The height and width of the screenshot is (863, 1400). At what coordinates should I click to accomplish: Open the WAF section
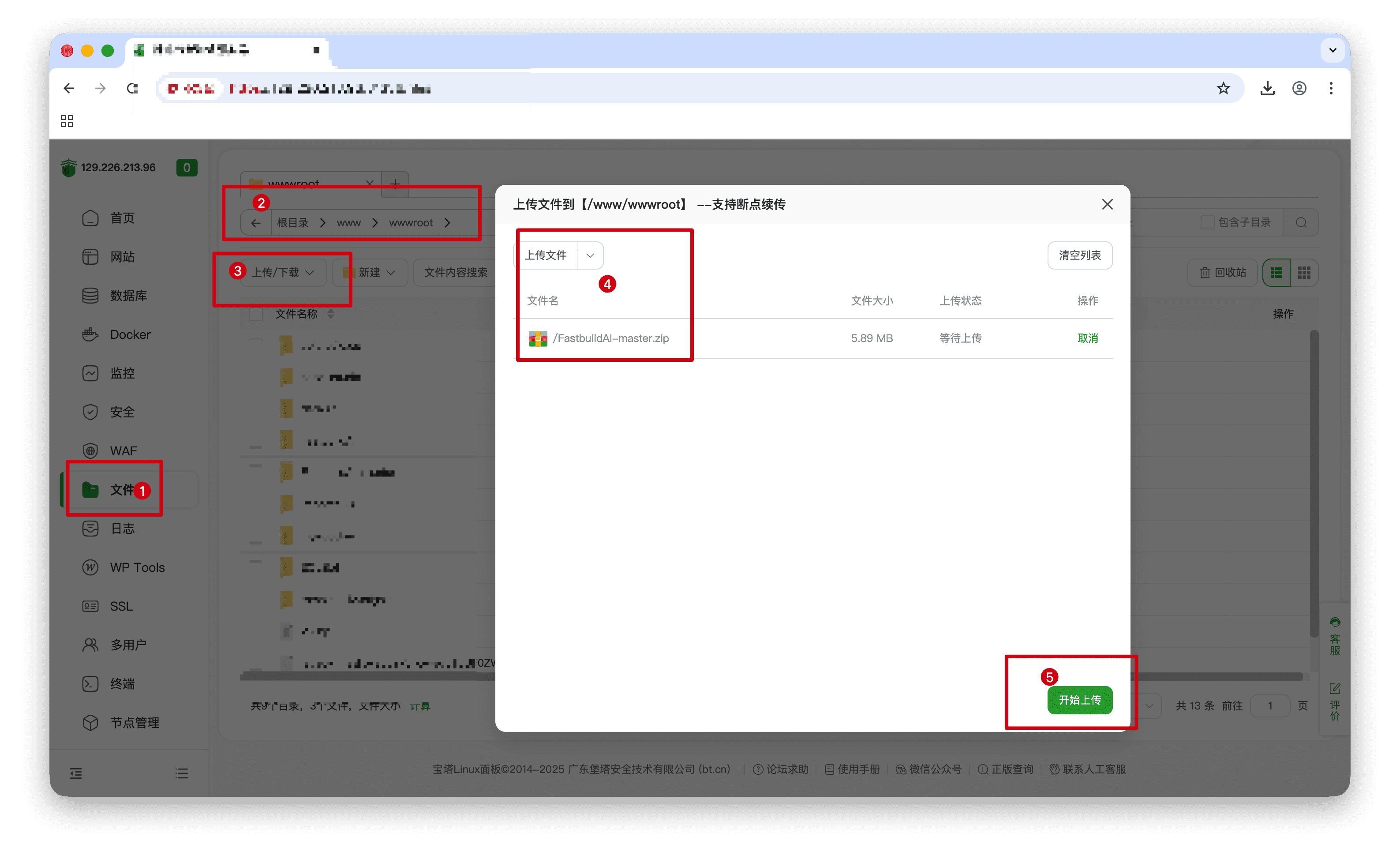click(x=123, y=450)
